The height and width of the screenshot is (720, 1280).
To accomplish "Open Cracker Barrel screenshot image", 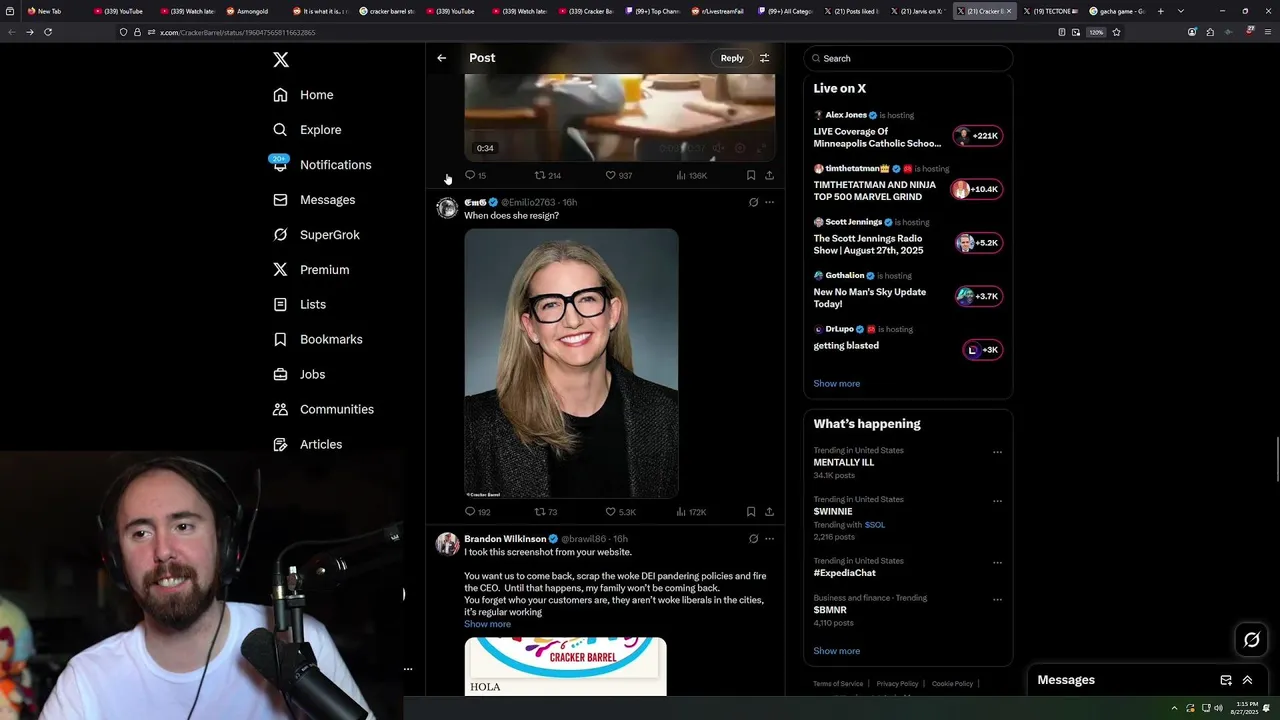I will [565, 666].
